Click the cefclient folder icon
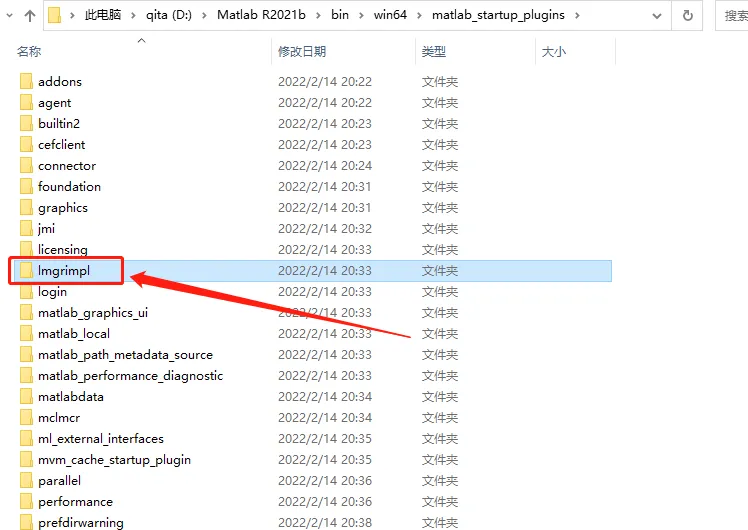748x530 pixels. pos(26,144)
